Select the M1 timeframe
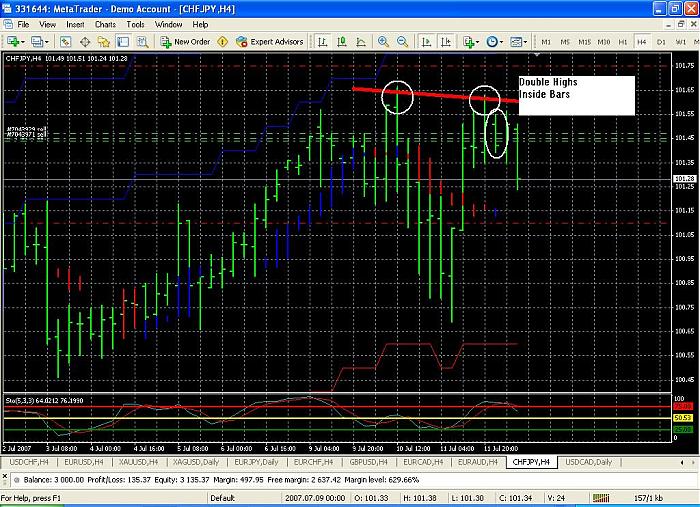The image size is (700, 507). [546, 42]
